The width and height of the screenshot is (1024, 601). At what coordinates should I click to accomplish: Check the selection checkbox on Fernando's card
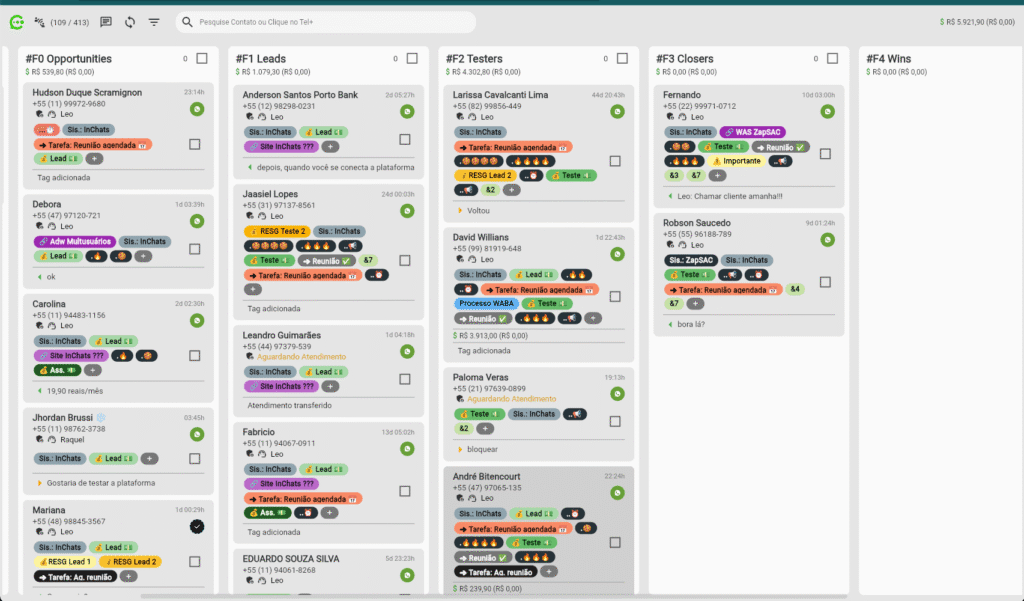pyautogui.click(x=825, y=153)
